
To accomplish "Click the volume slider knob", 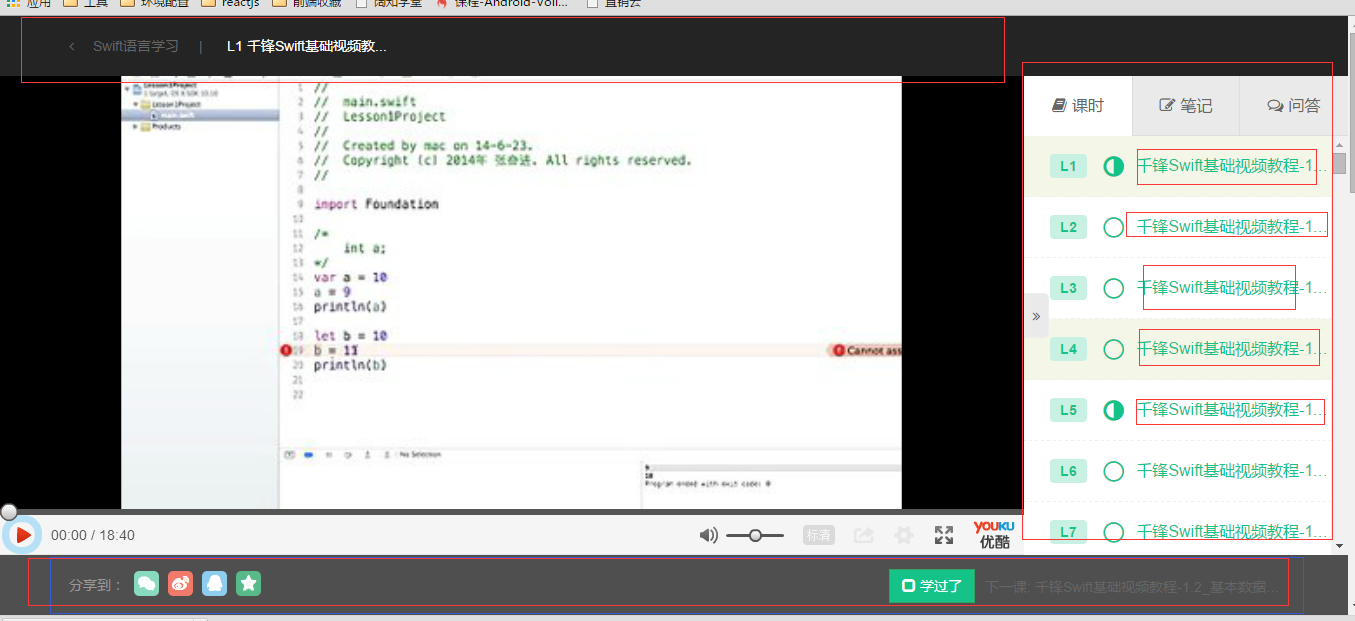I will 755,535.
